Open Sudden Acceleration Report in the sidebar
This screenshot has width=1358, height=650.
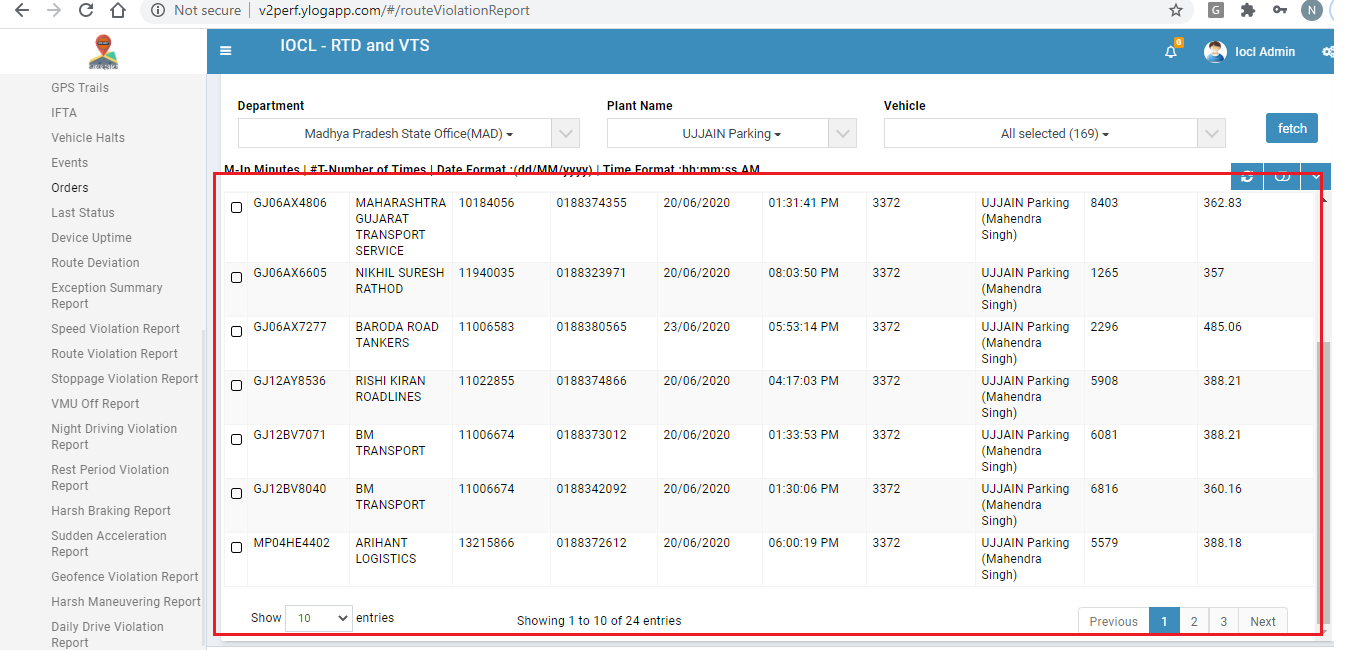pos(109,544)
